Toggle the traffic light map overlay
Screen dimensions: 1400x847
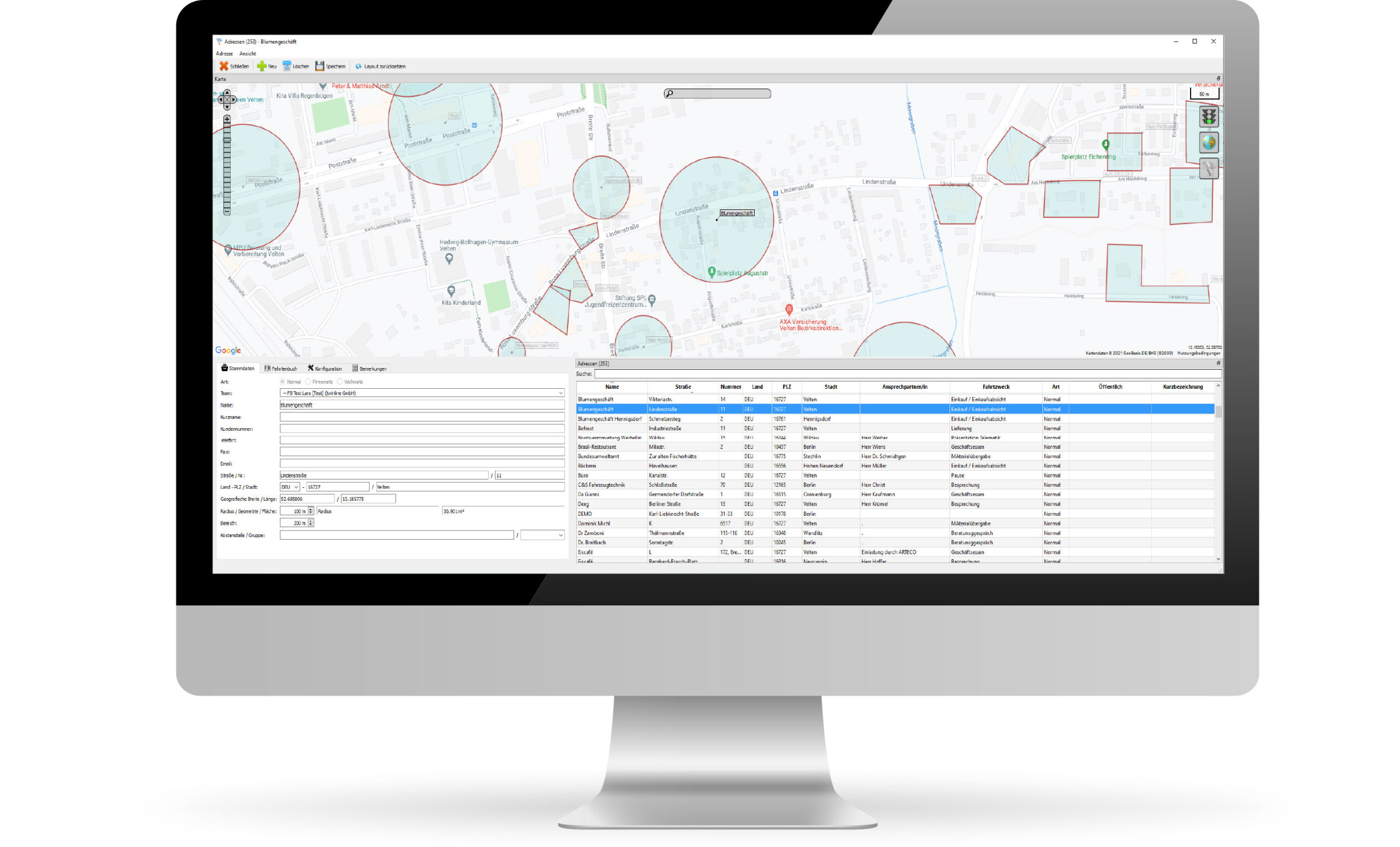1208,117
